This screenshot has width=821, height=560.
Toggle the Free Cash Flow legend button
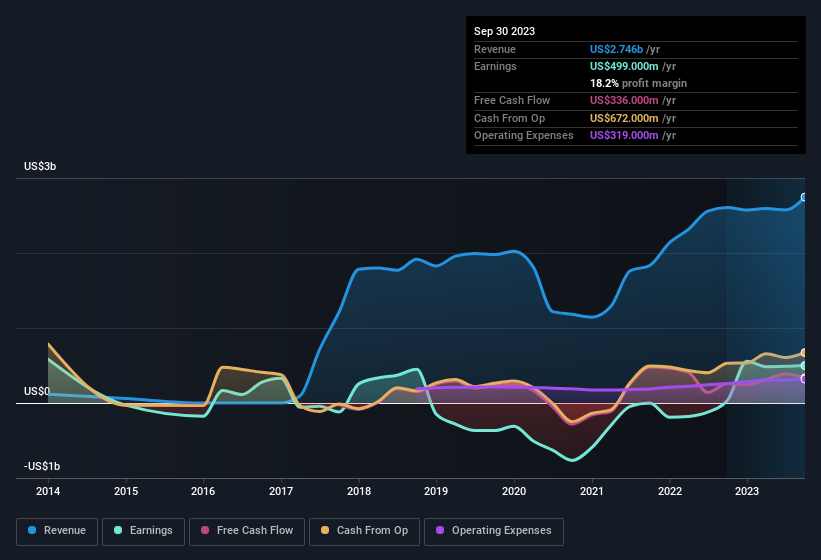[247, 531]
